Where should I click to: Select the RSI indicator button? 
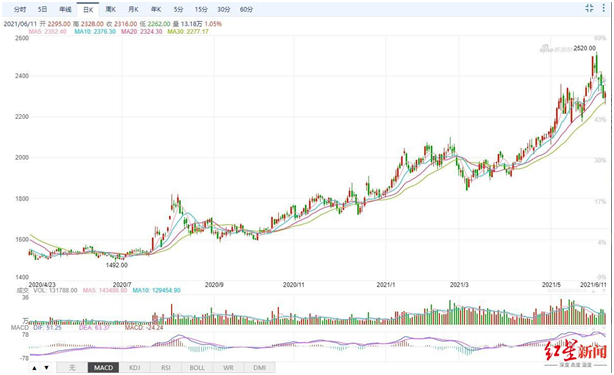pos(166,368)
